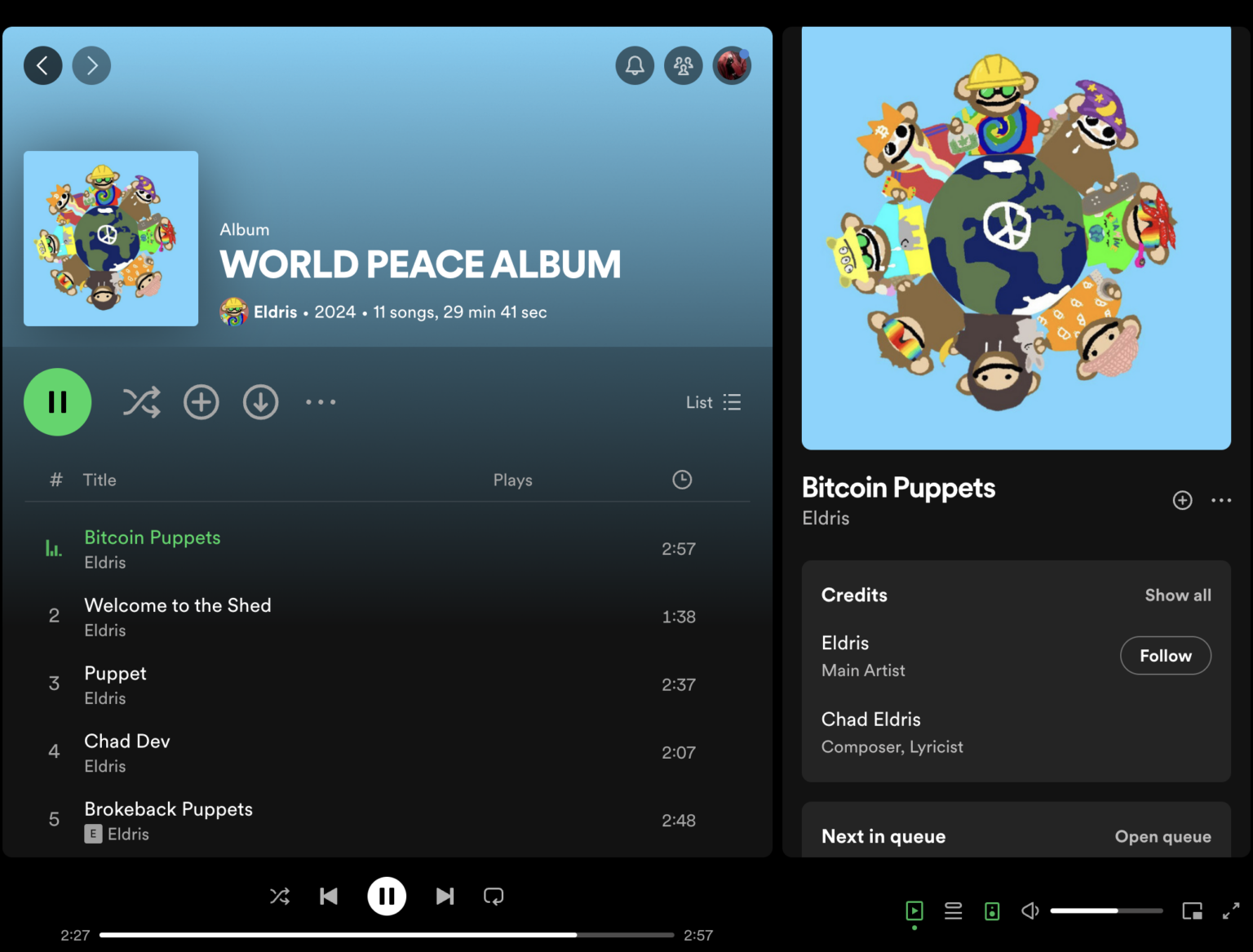The image size is (1253, 952).
Task: Follow the artist Eldris
Action: coord(1165,656)
